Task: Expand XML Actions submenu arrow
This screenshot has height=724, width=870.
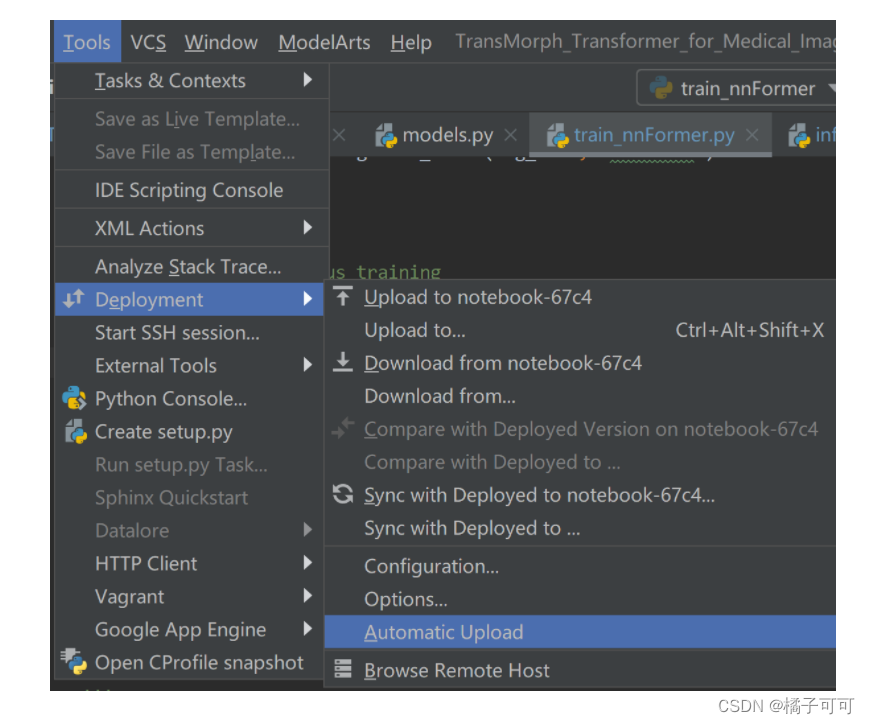Action: pyautogui.click(x=307, y=227)
